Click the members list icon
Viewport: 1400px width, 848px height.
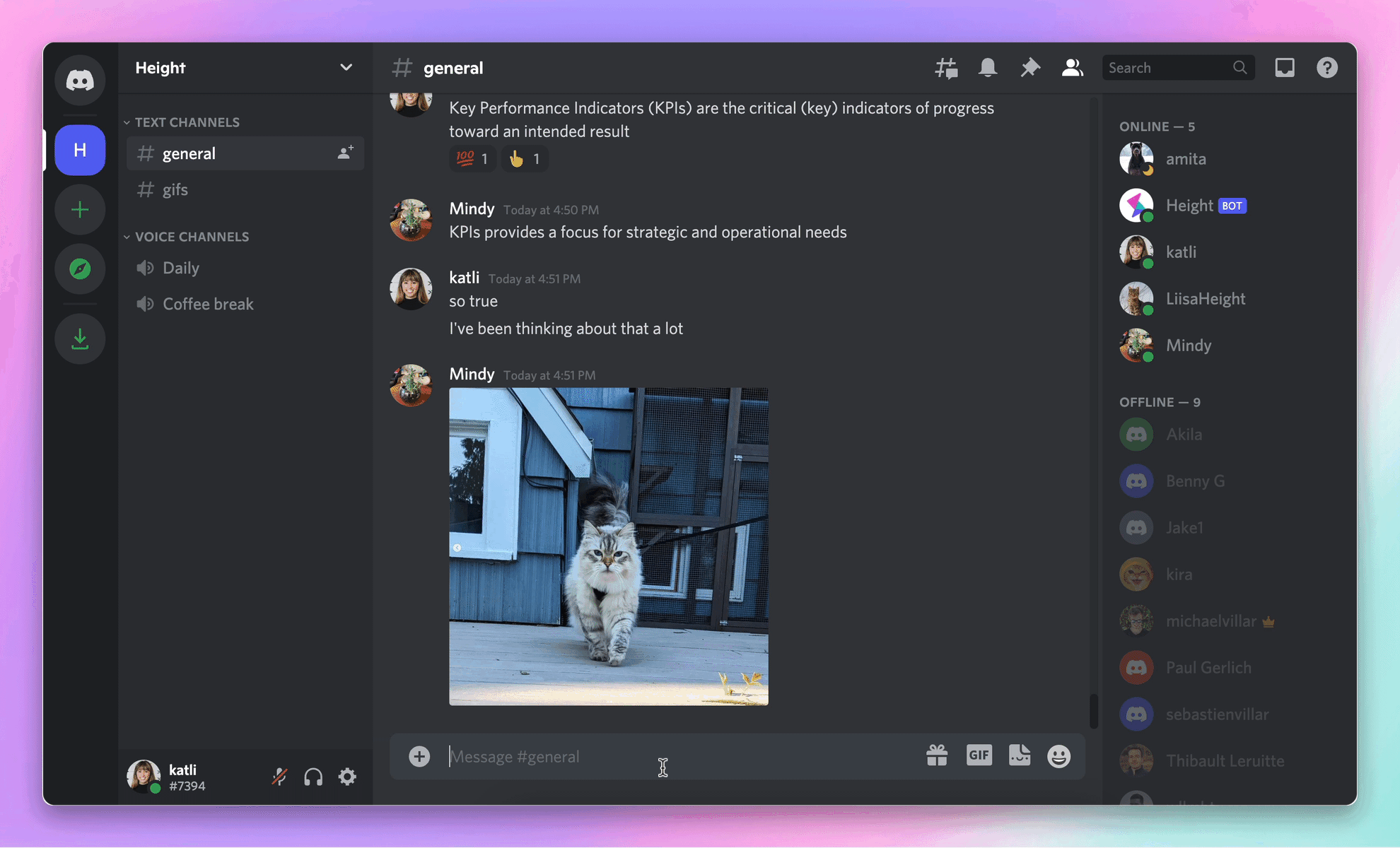click(1072, 67)
